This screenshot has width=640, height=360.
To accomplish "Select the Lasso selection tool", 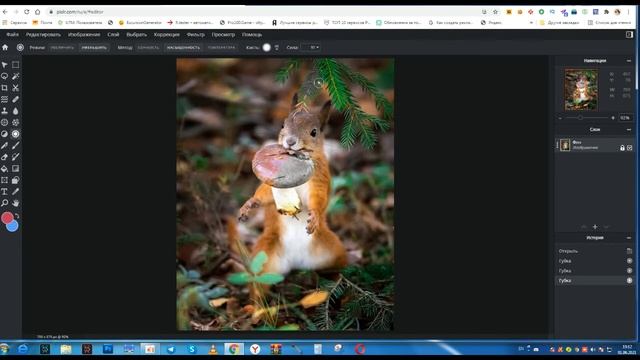I will (4, 76).
